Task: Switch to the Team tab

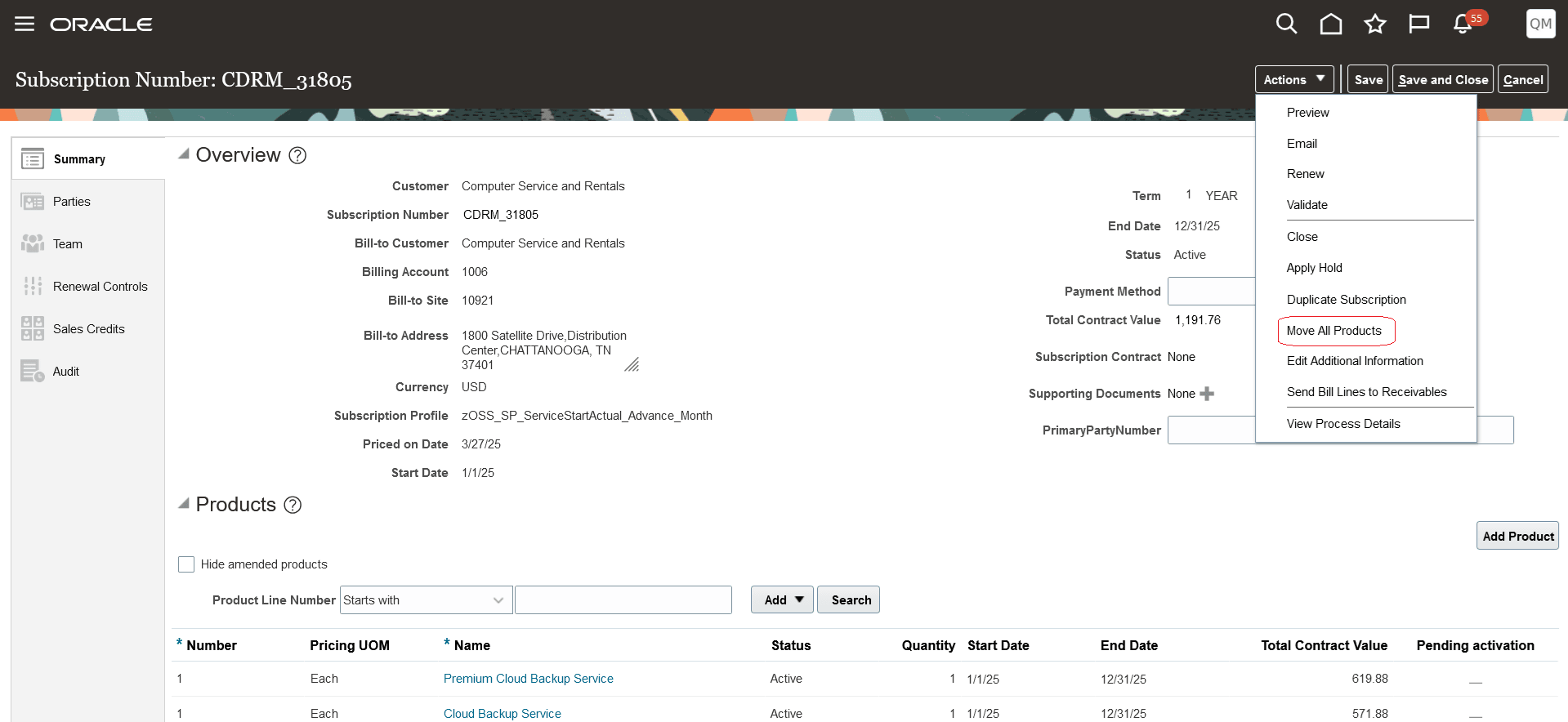Action: 68,244
